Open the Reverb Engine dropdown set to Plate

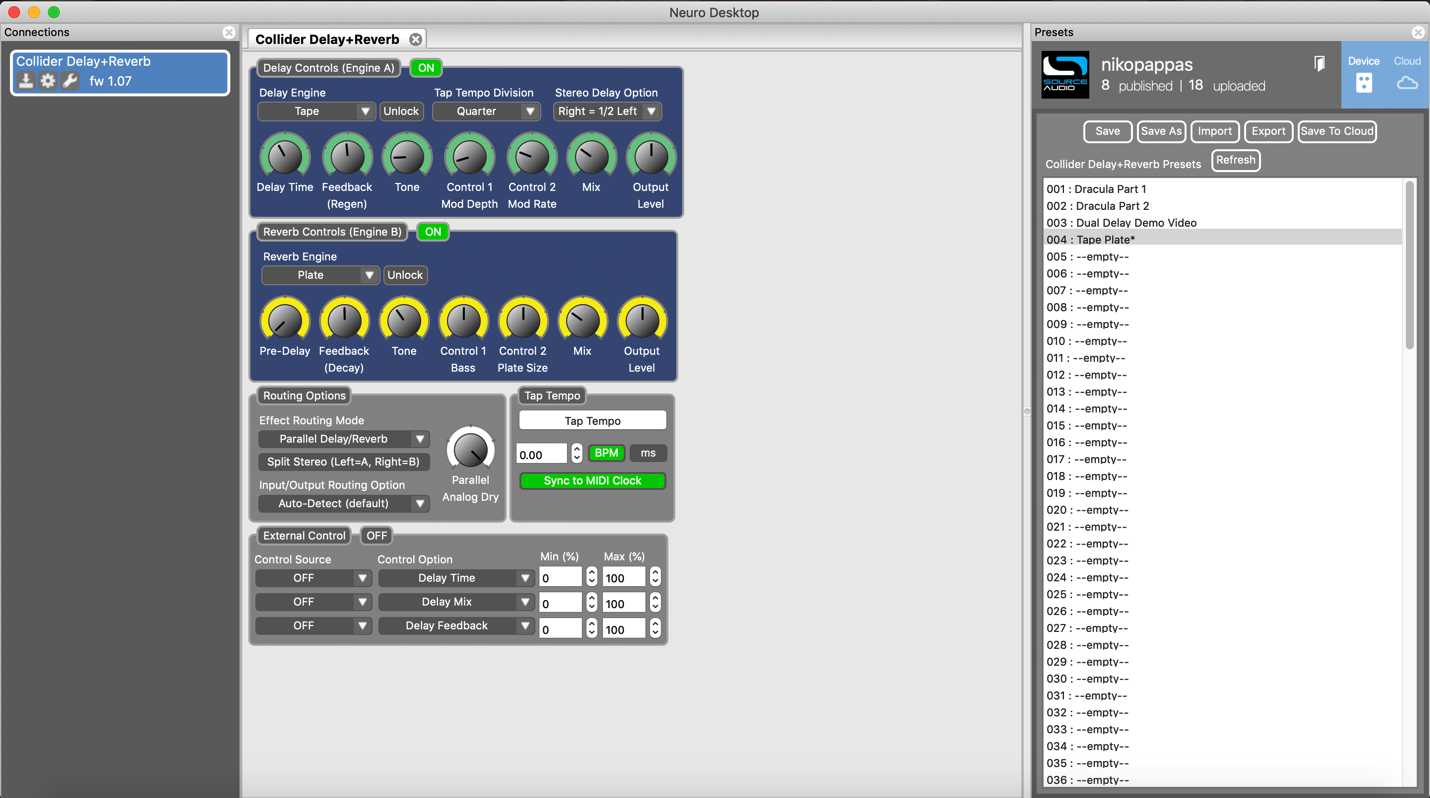(320, 275)
